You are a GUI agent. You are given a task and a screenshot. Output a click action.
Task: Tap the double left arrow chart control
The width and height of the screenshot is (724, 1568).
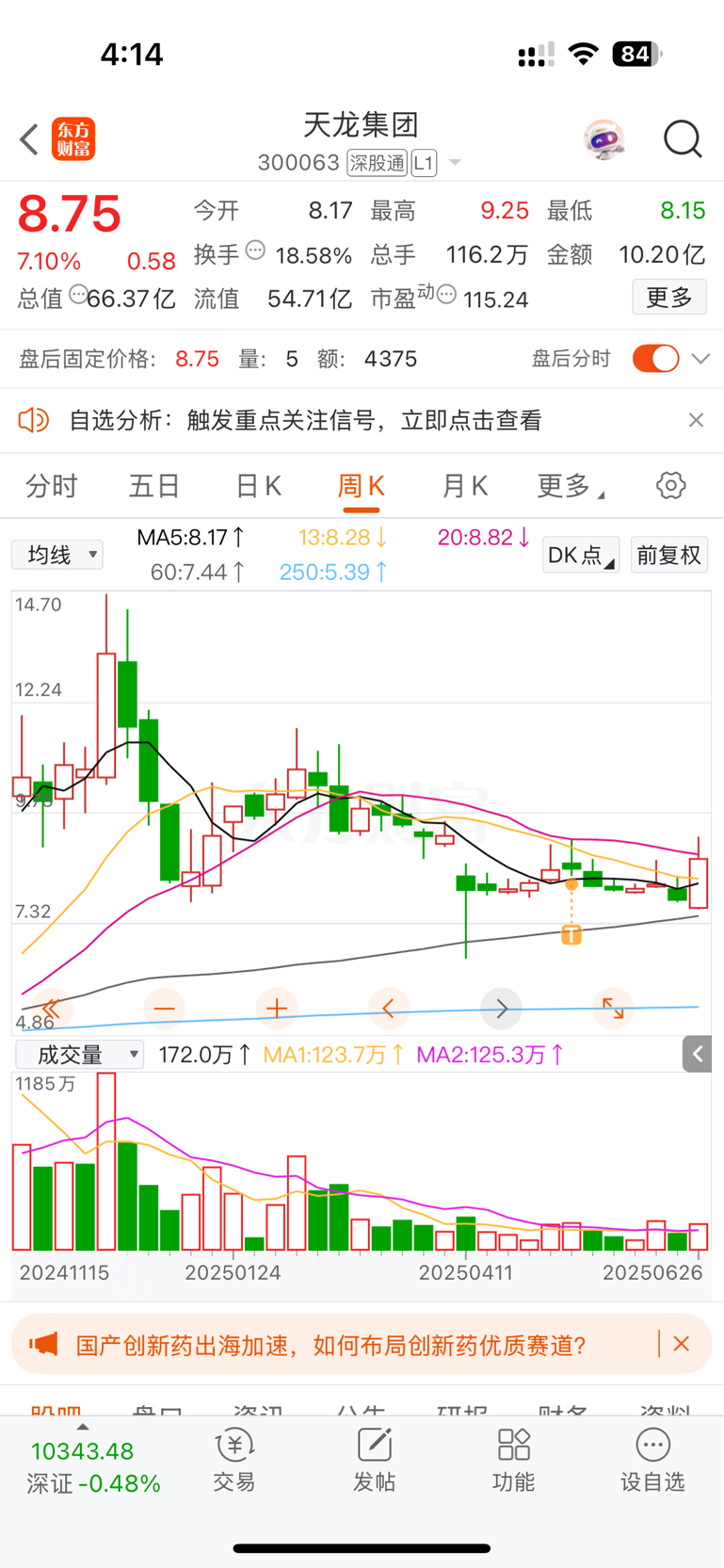pos(52,1009)
